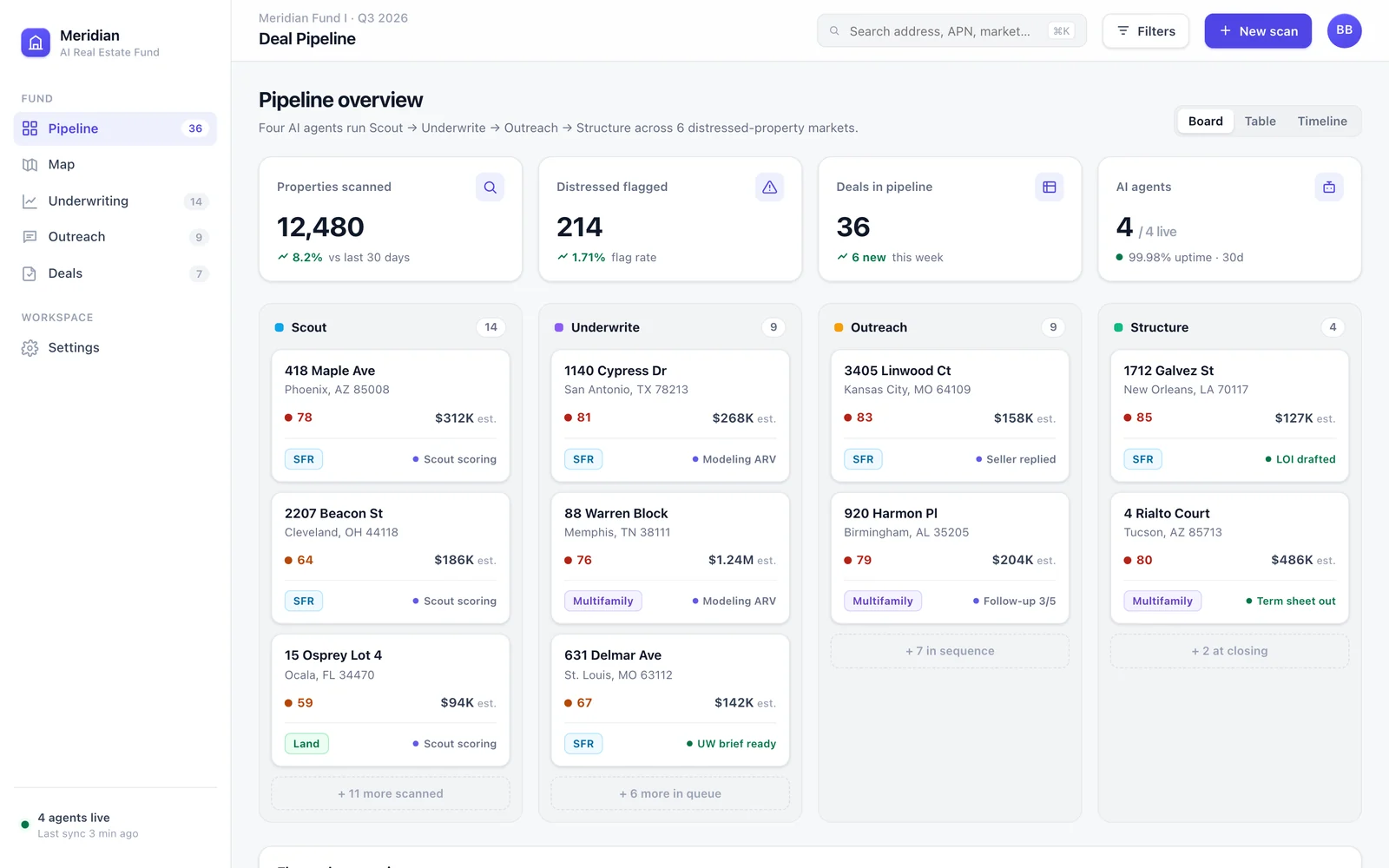
Task: Click the $1.24M estimate value
Action: 731,561
